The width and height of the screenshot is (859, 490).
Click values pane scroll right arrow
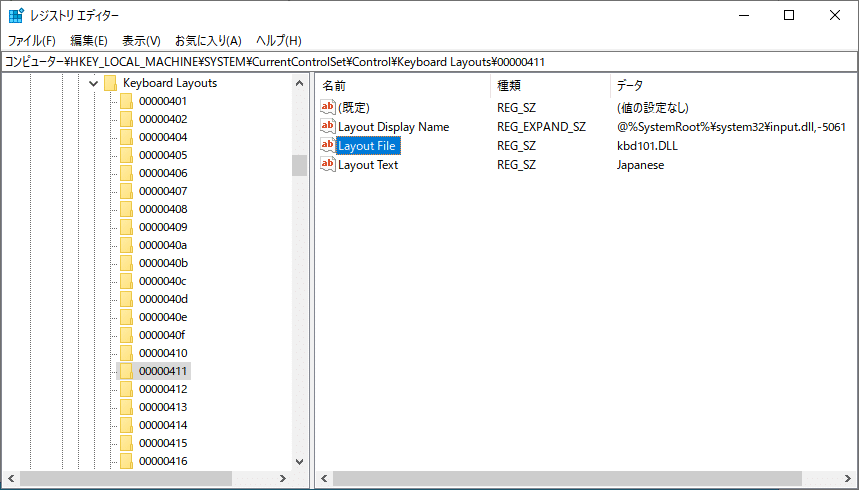tap(848, 478)
